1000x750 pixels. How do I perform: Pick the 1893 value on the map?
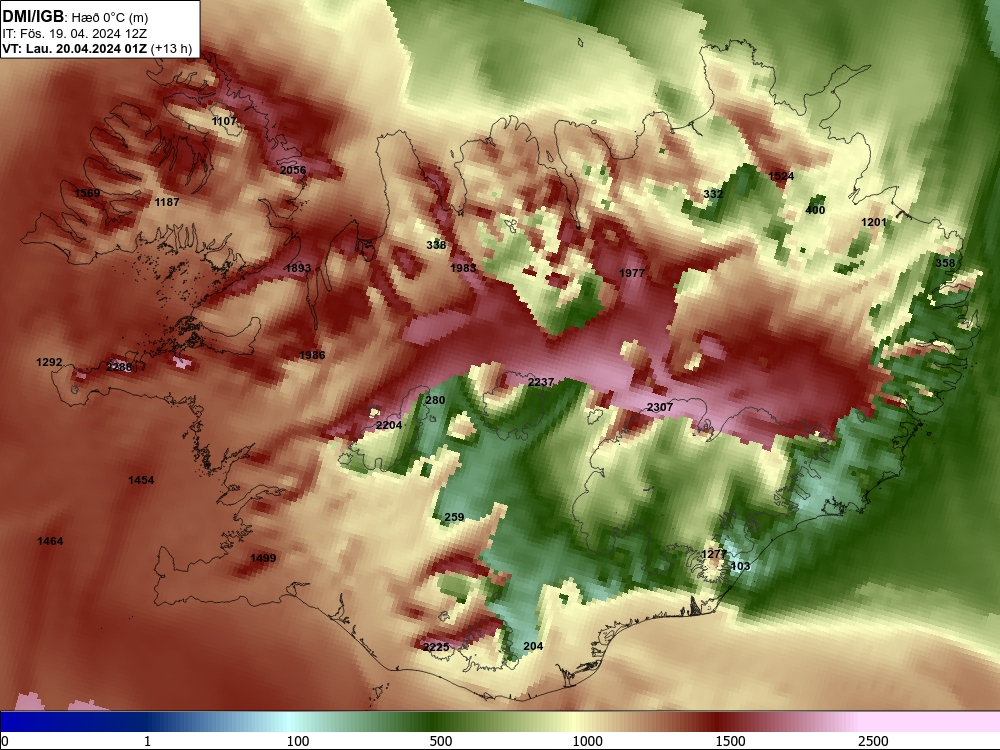coord(298,268)
